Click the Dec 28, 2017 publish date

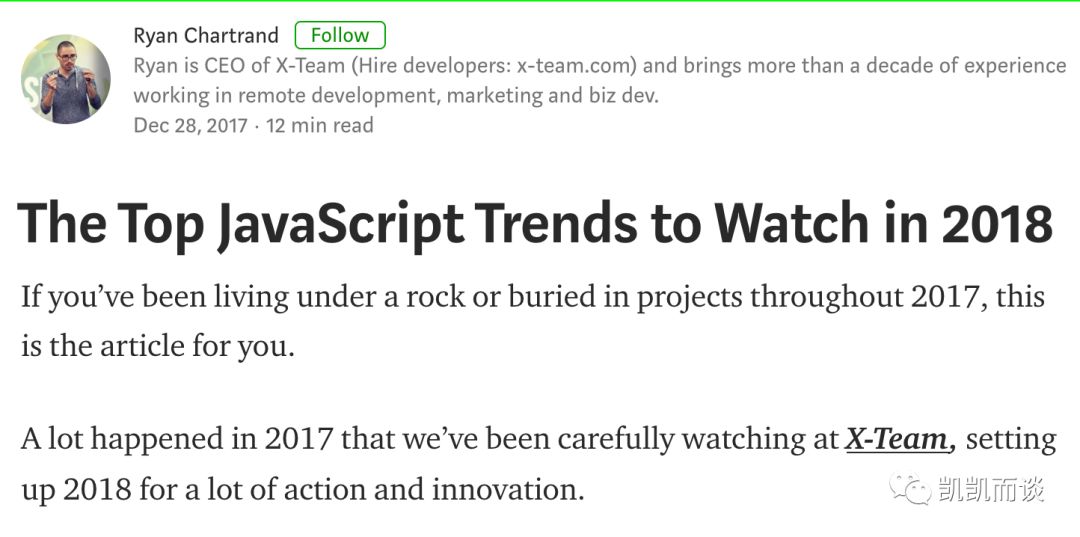tap(190, 125)
